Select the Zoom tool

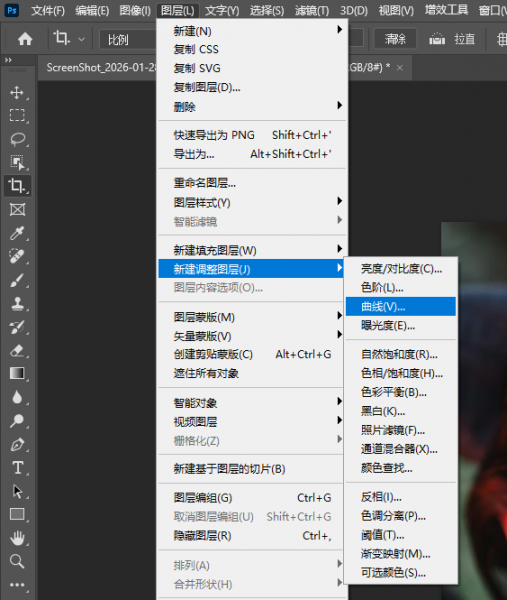pos(17,561)
